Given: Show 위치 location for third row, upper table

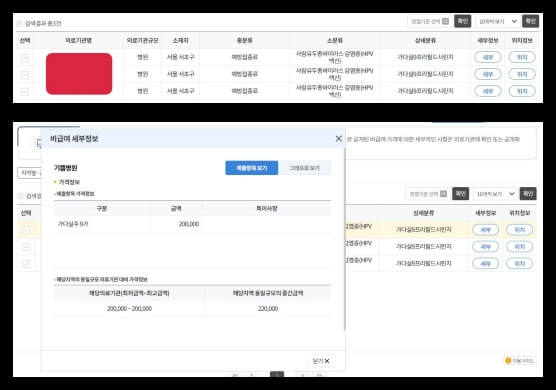Looking at the screenshot, I should click(522, 91).
